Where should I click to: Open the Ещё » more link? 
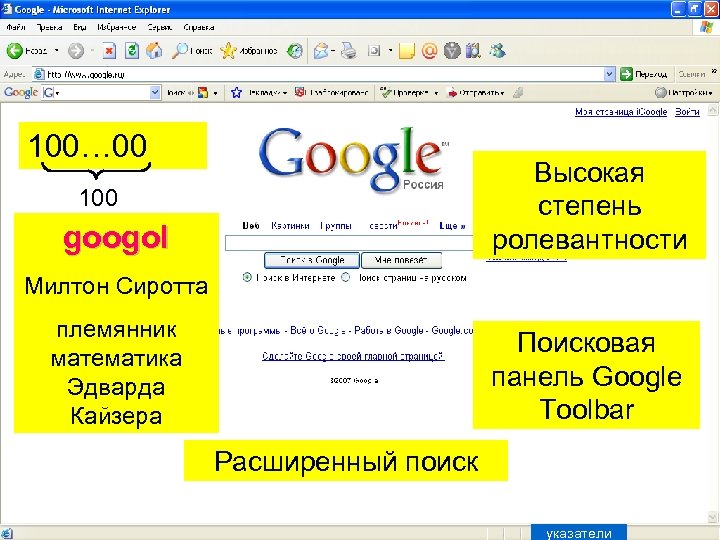(x=452, y=225)
